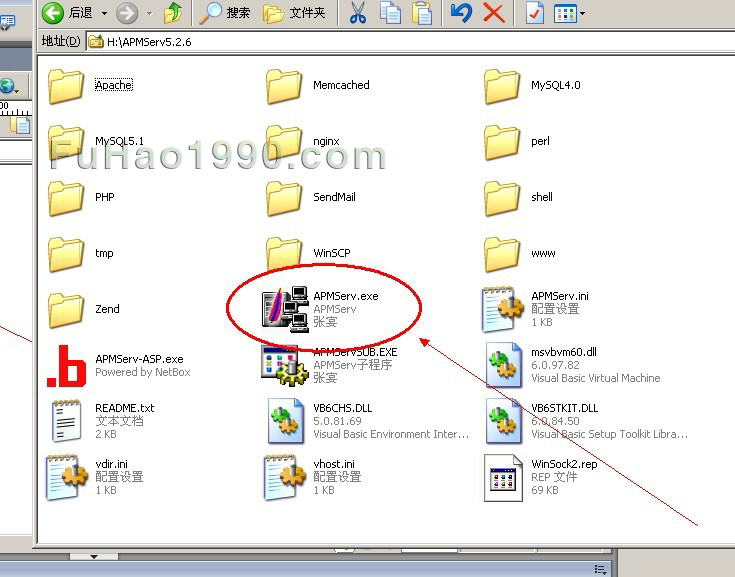735x577 pixels.
Task: Select the MySQL4.0 folder
Action: tap(532, 86)
